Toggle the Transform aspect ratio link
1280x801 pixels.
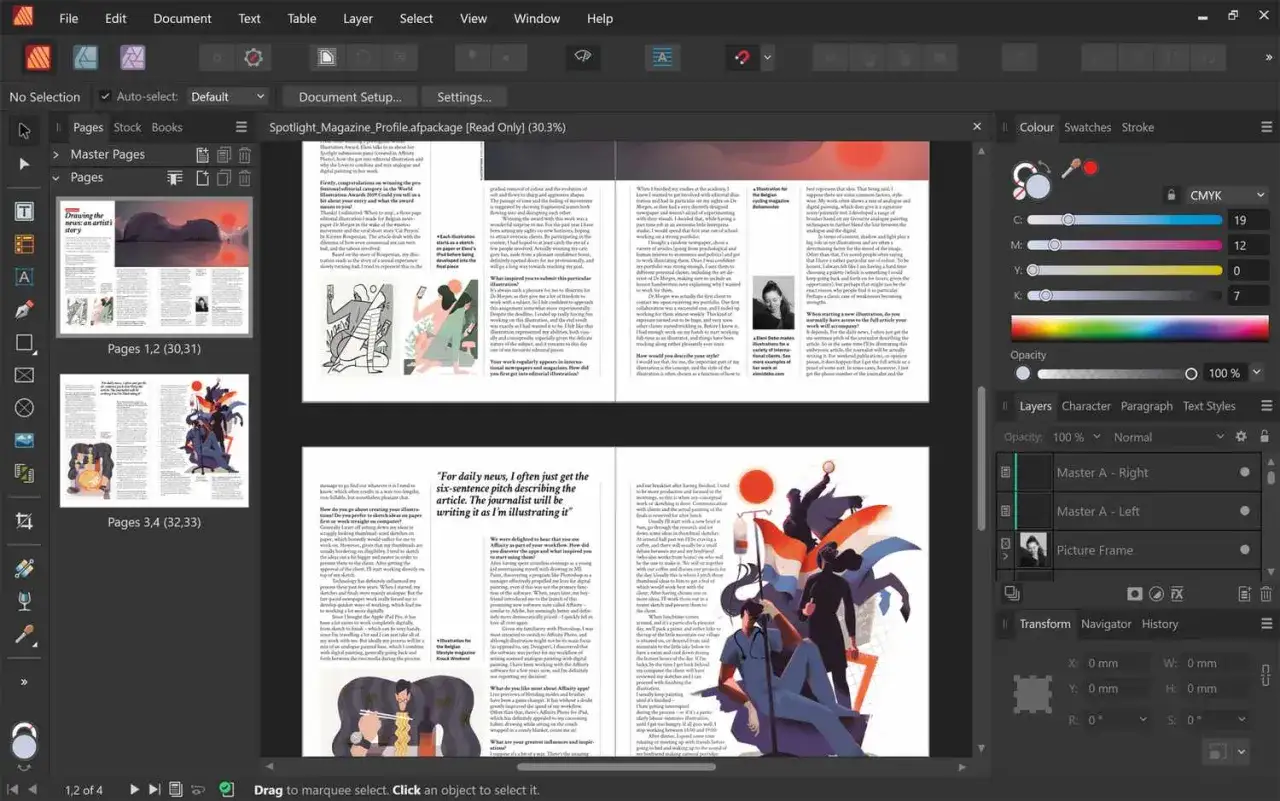1265,675
